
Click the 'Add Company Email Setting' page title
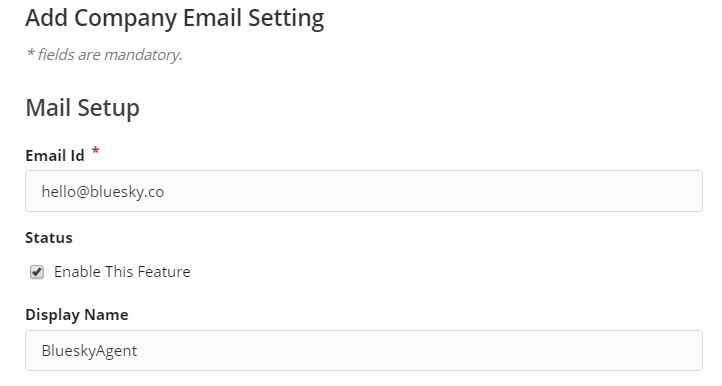coord(175,18)
